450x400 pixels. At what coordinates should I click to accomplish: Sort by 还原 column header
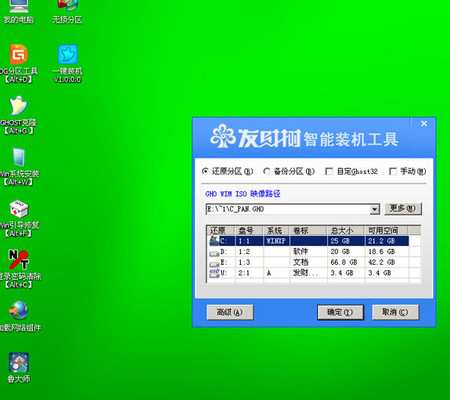click(x=221, y=231)
